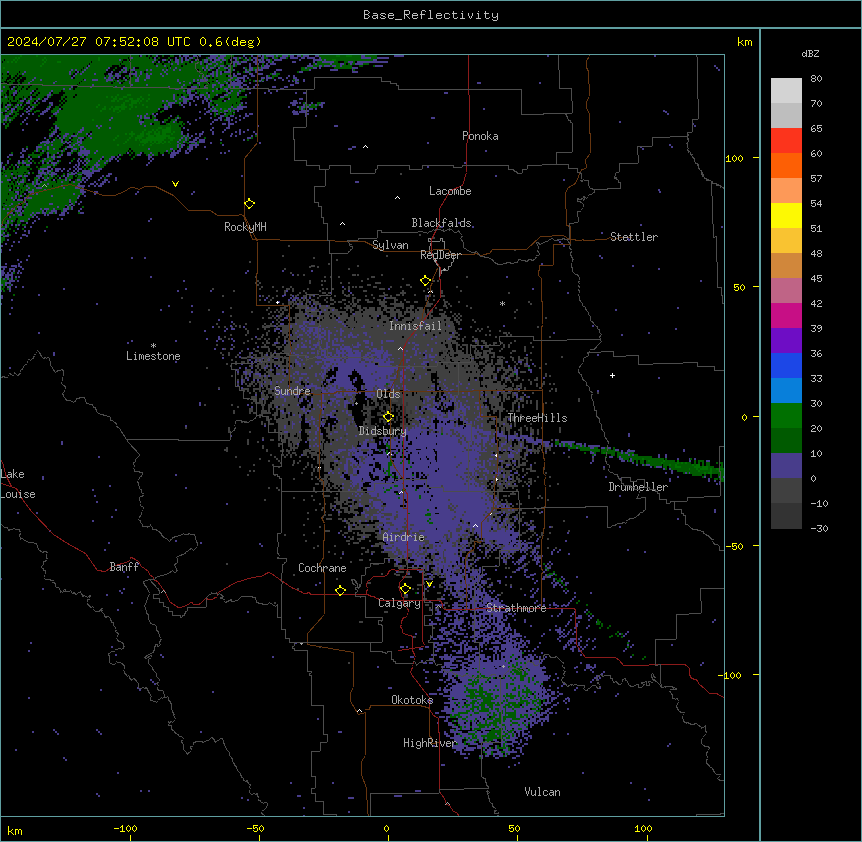This screenshot has width=862, height=842.
Task: Pick the bright green swatch between 20 and 30 dBZ
Action: tap(786, 416)
